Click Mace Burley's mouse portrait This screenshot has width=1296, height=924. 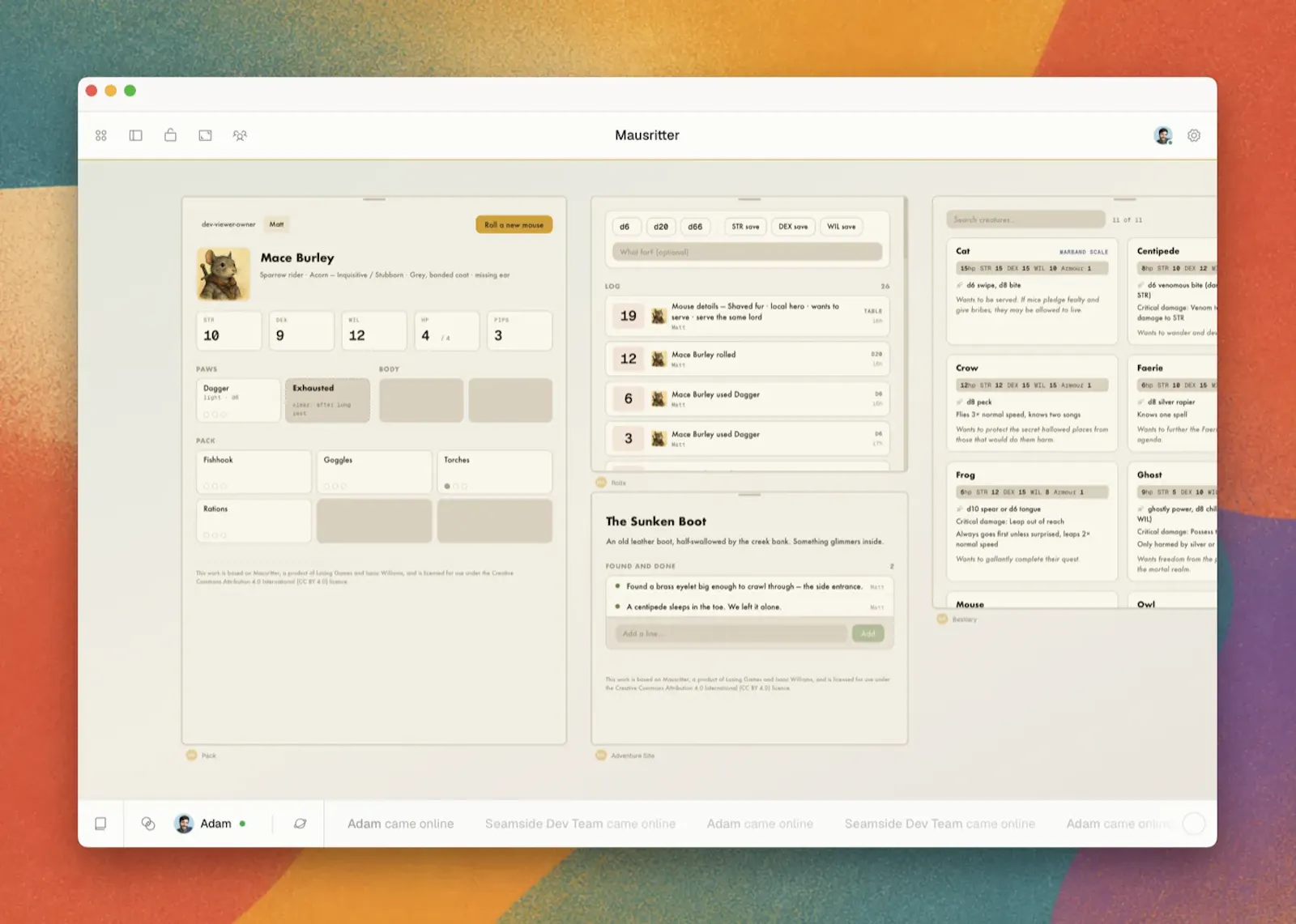(224, 275)
